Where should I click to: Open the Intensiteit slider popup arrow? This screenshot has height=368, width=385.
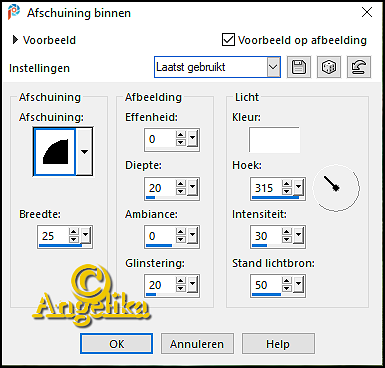299,236
